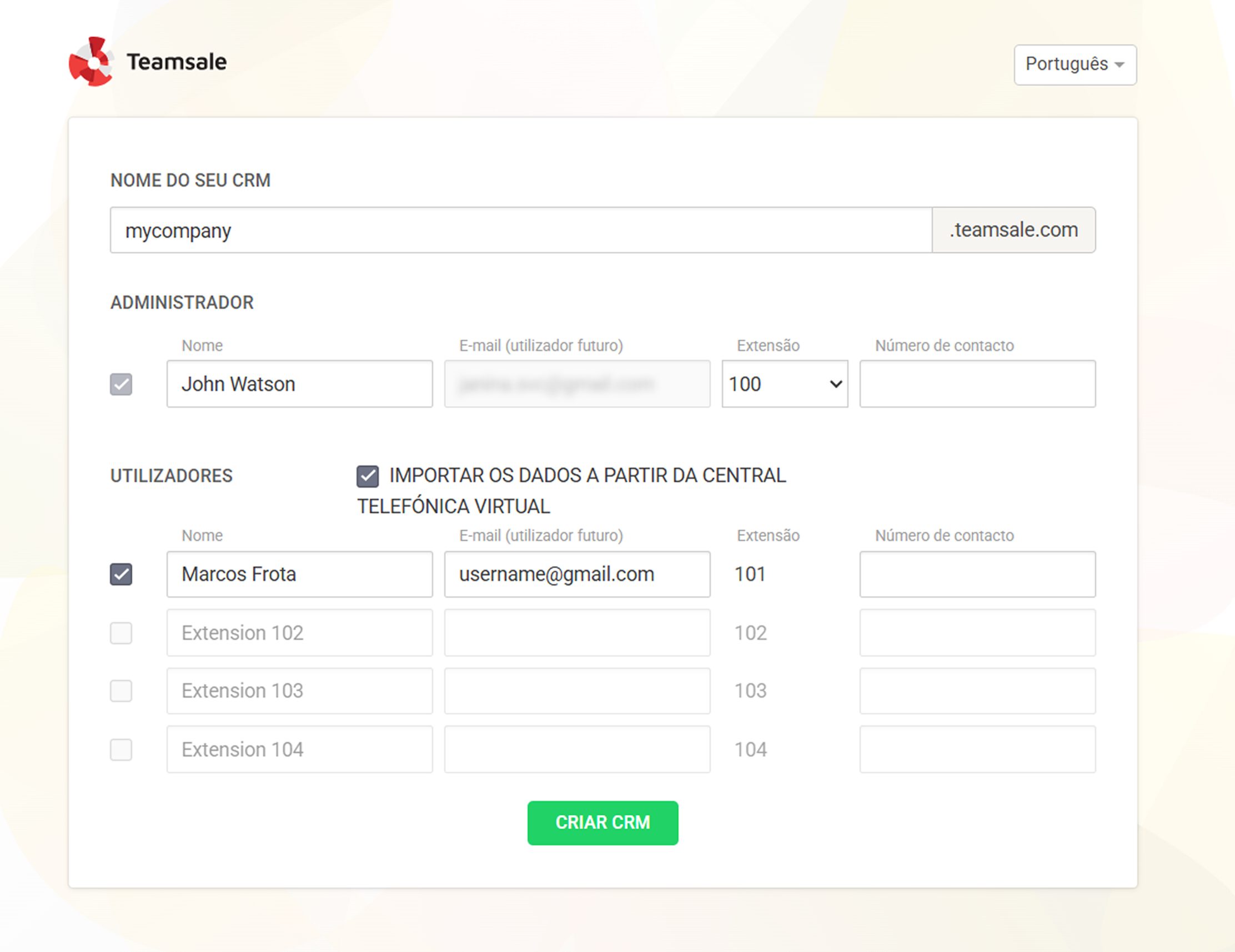This screenshot has height=952, width=1235.
Task: Click the mycompany CRM name field
Action: point(520,230)
